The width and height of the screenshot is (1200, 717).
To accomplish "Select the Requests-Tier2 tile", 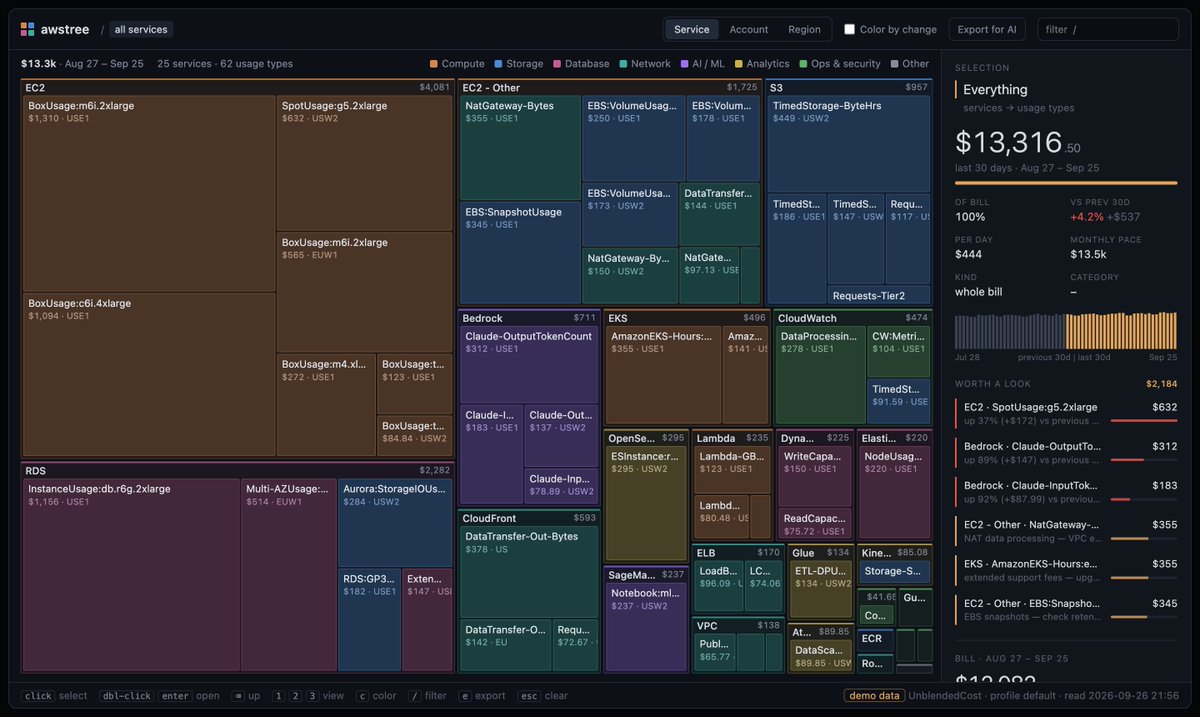I will pyautogui.click(x=879, y=295).
